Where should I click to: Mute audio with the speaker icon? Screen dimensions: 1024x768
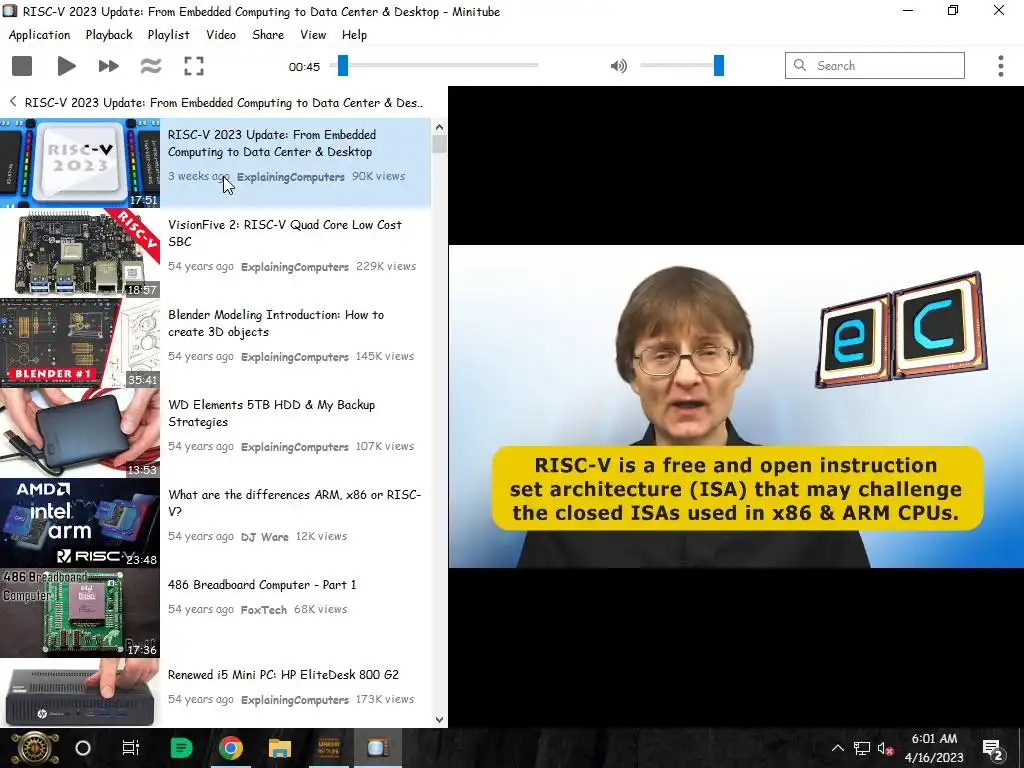(618, 66)
